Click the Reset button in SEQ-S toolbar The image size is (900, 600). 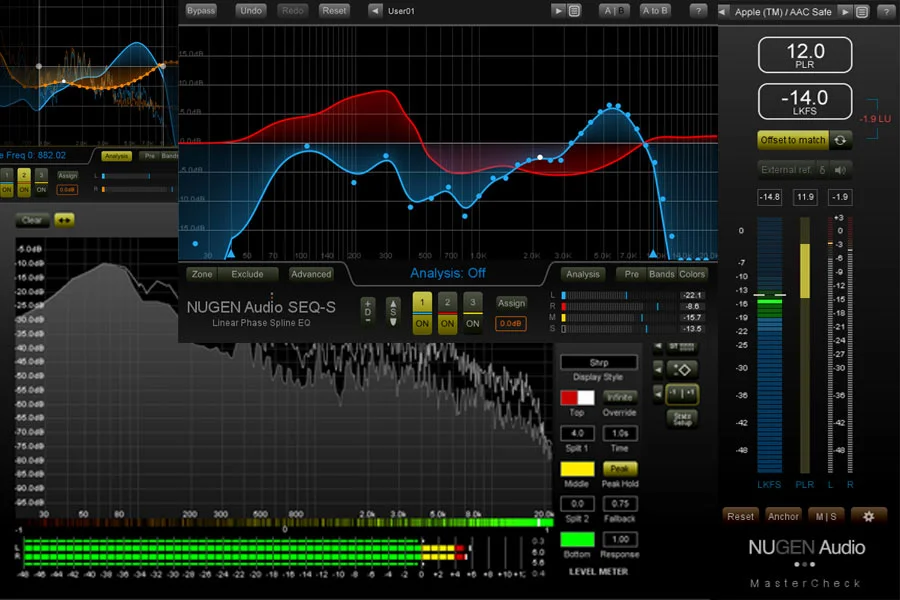pyautogui.click(x=334, y=11)
